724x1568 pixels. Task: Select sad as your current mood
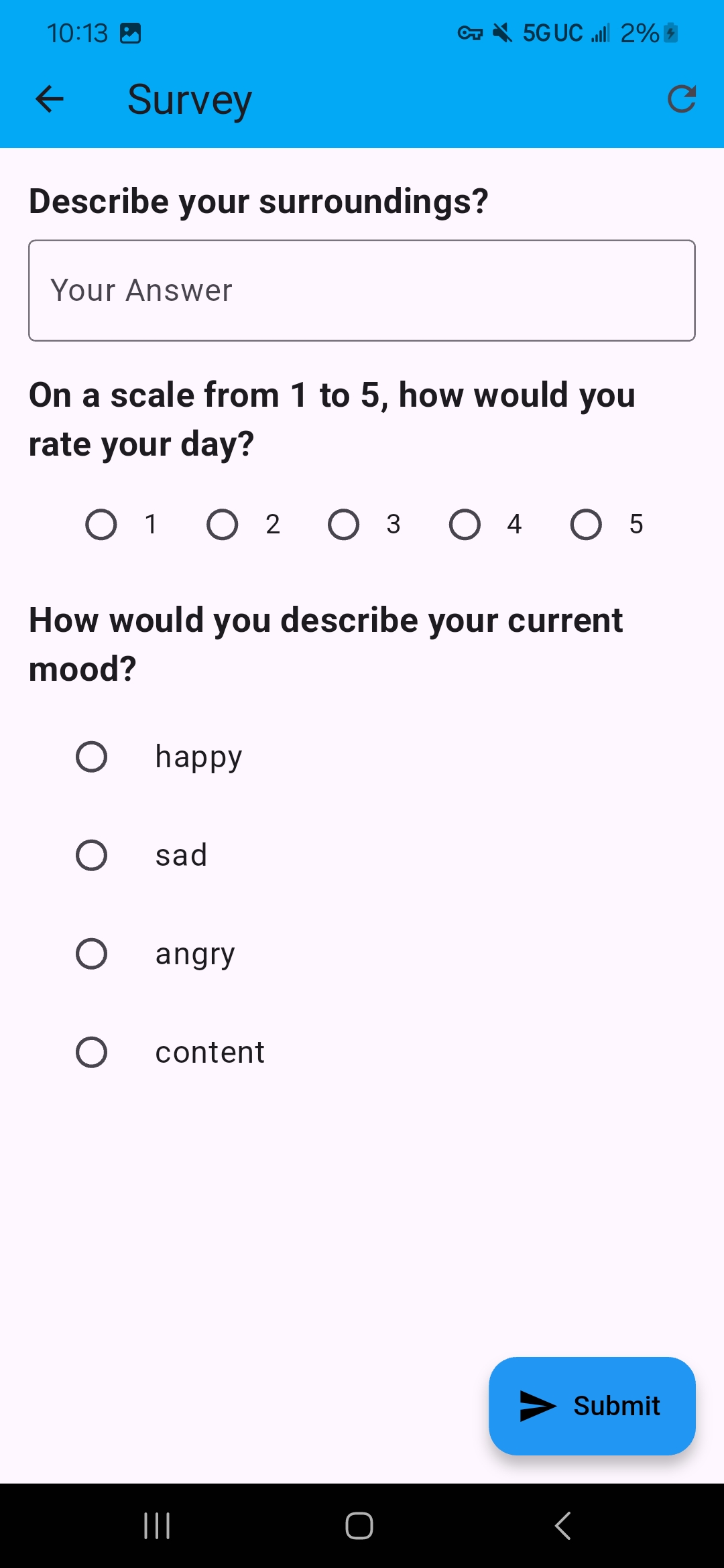point(92,854)
